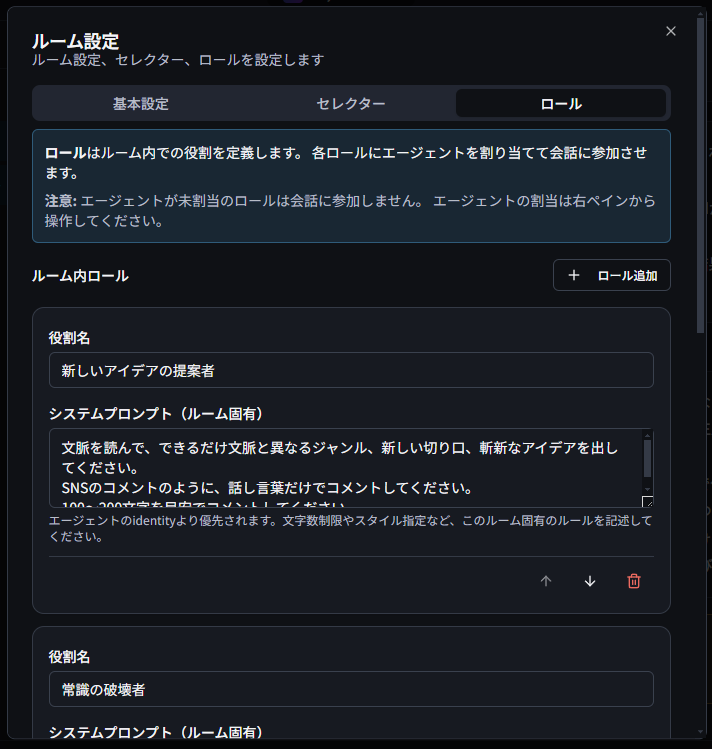Screen dimensions: 712x749
Task: Open the セレクター tab
Action: pyautogui.click(x=351, y=104)
